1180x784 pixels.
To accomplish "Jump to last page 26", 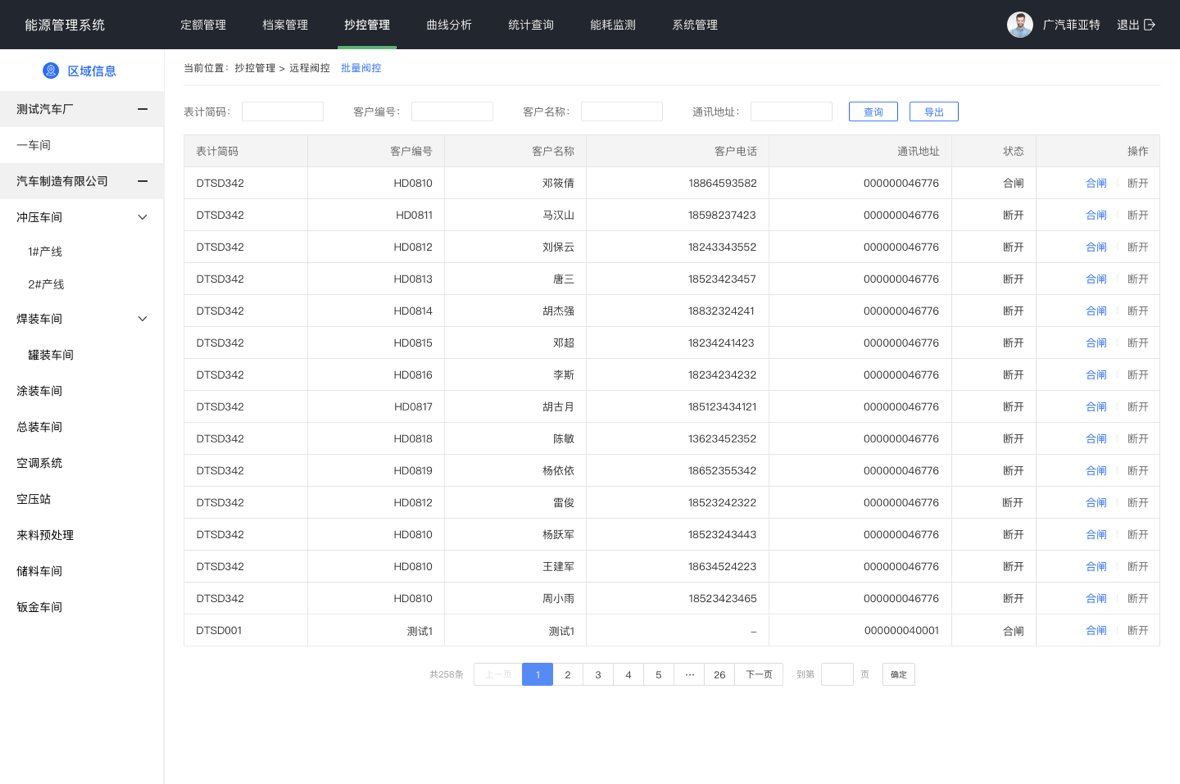I will 719,674.
